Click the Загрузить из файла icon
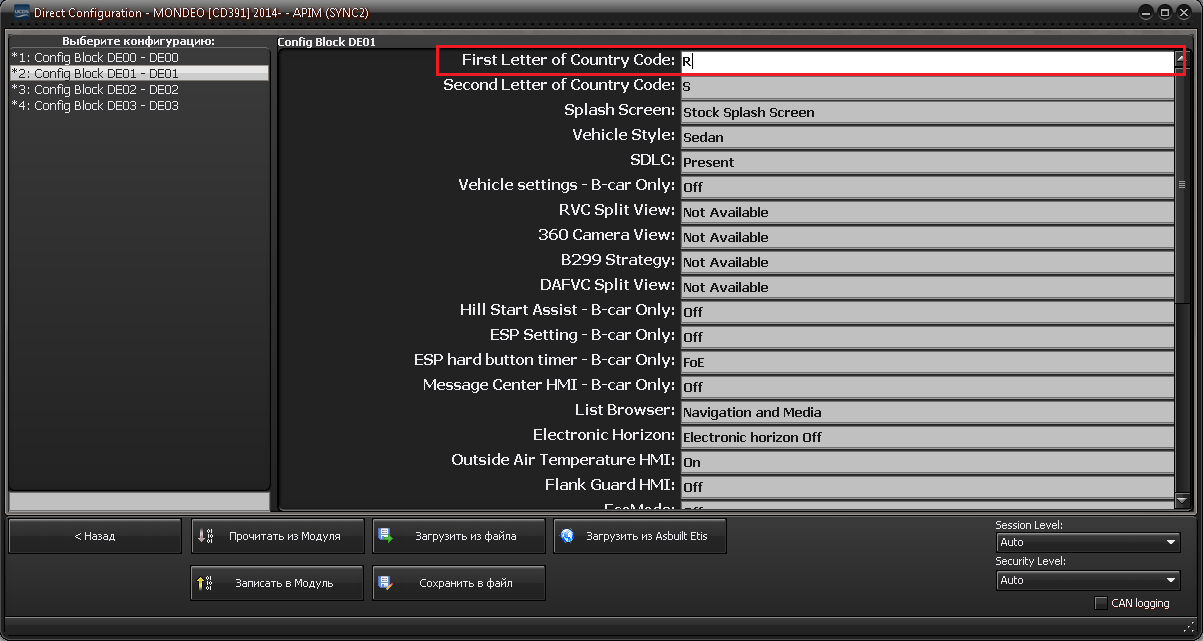This screenshot has height=641, width=1203. (x=386, y=536)
